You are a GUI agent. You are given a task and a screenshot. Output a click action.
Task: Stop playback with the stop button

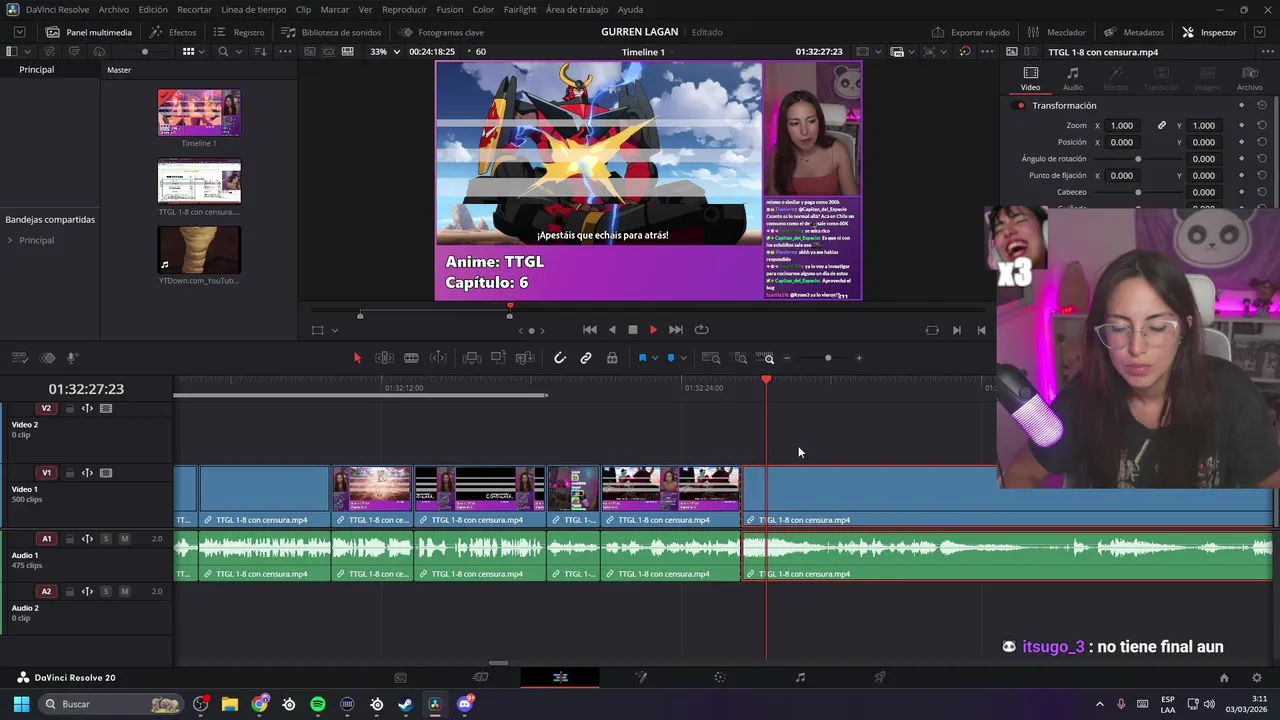[632, 330]
